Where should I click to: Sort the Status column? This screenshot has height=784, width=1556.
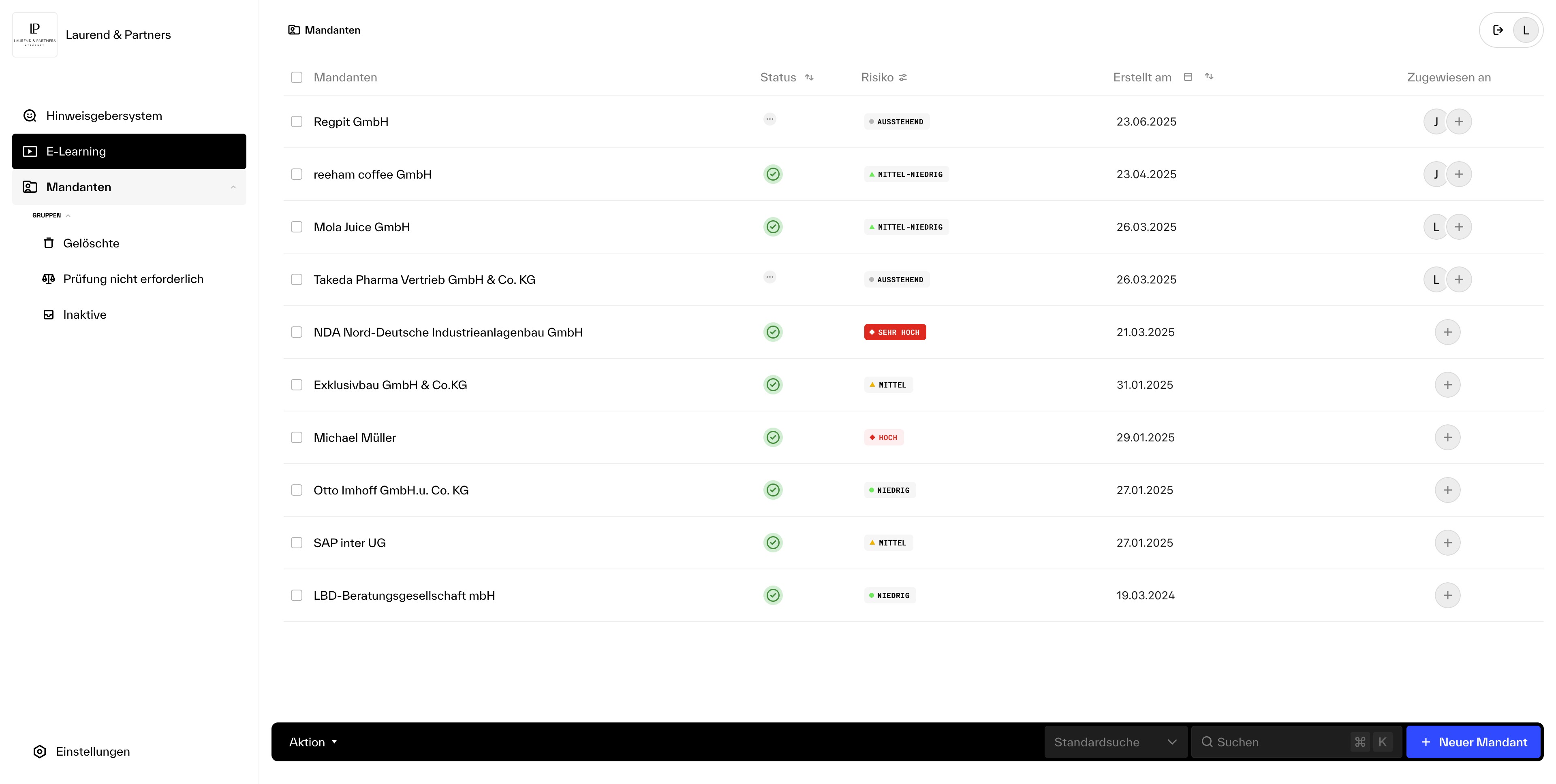(810, 77)
